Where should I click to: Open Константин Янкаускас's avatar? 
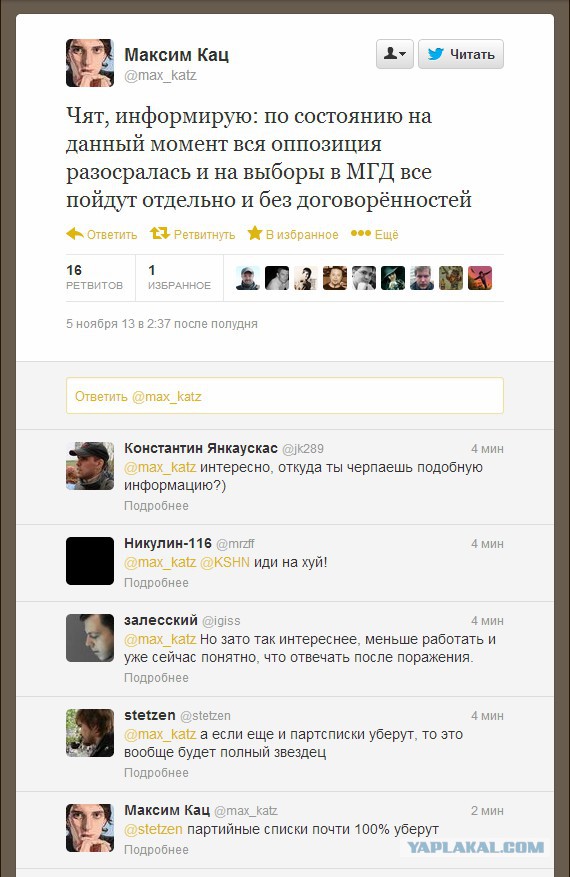coord(89,466)
